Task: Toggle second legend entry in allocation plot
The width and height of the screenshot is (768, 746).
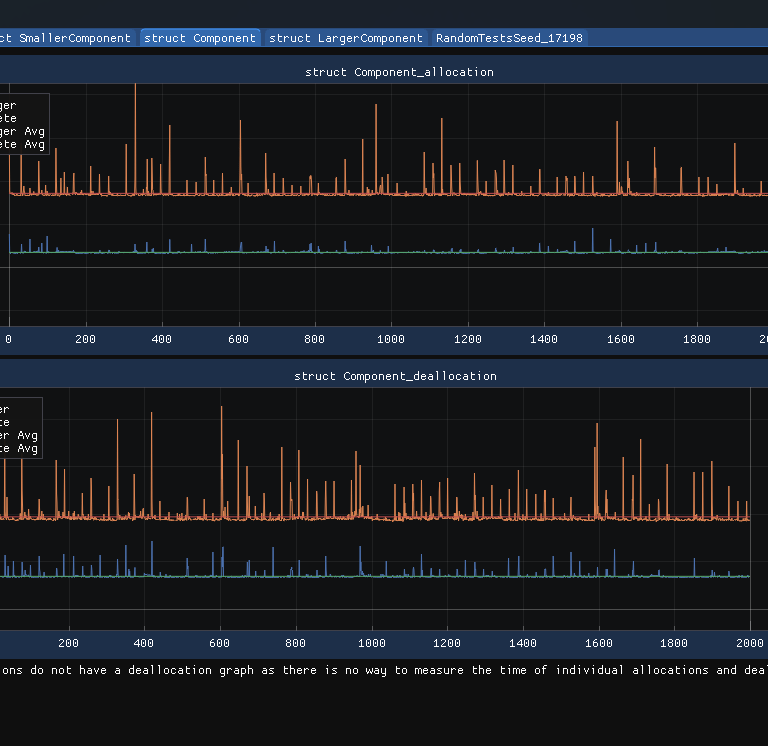Action: (8, 118)
